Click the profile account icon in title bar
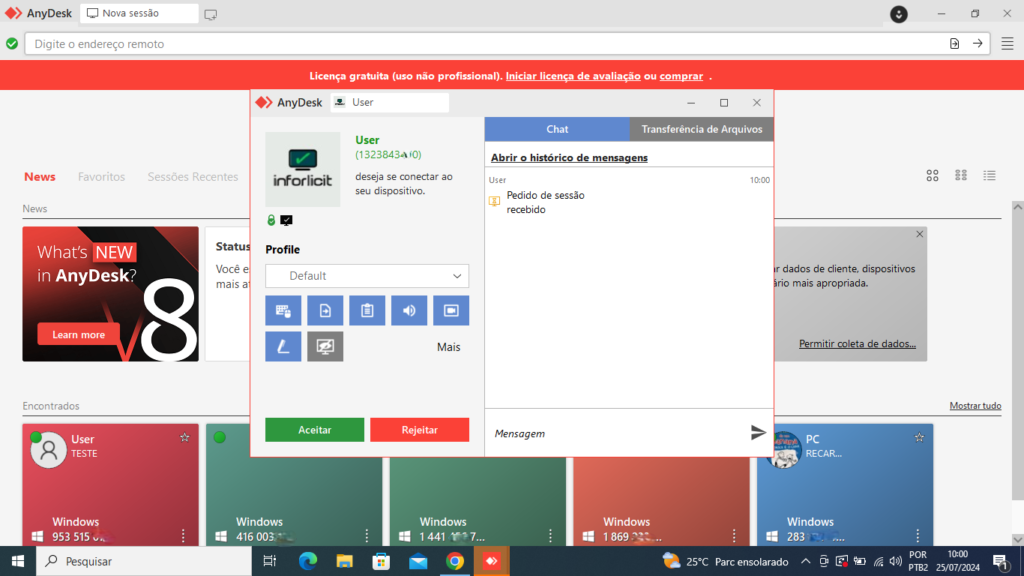The image size is (1024, 576). pos(899,14)
